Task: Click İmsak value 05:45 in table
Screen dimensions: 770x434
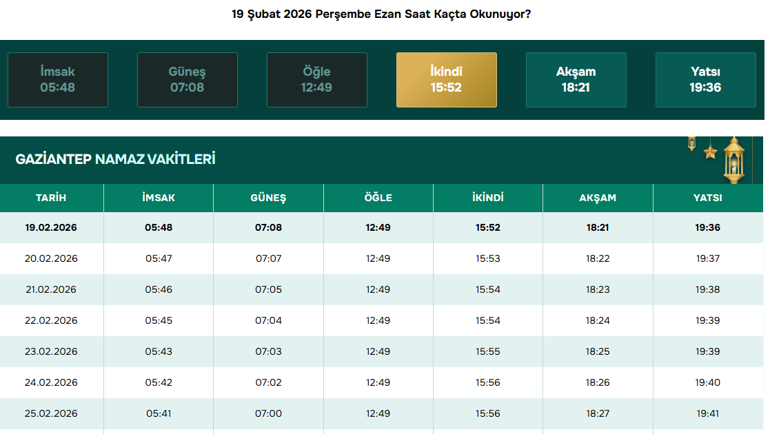Action: pyautogui.click(x=159, y=320)
